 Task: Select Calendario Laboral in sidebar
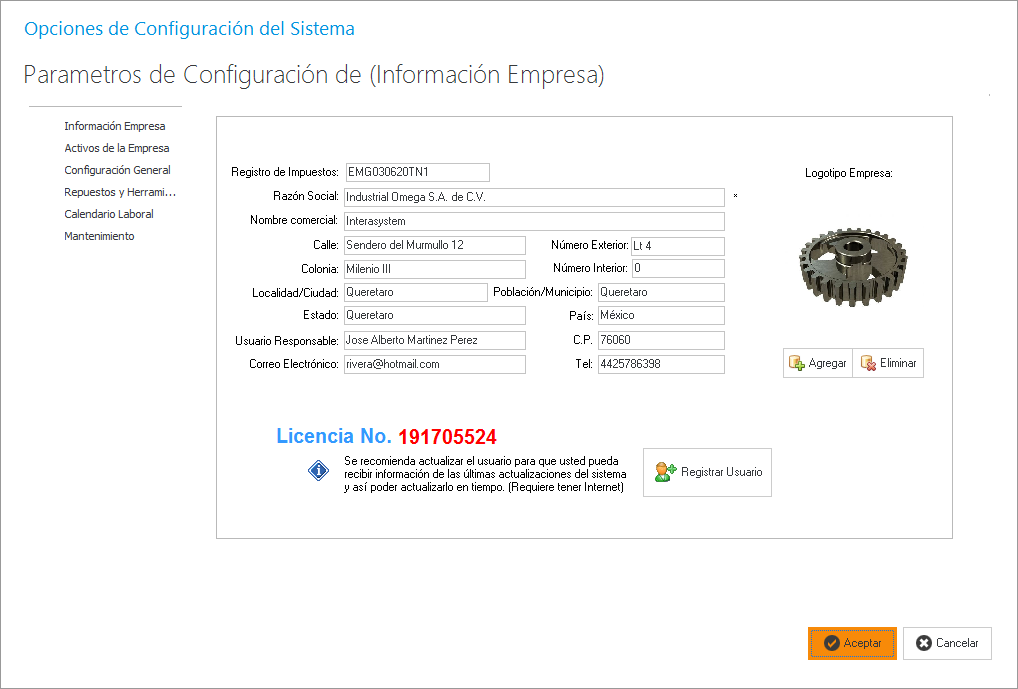(109, 214)
